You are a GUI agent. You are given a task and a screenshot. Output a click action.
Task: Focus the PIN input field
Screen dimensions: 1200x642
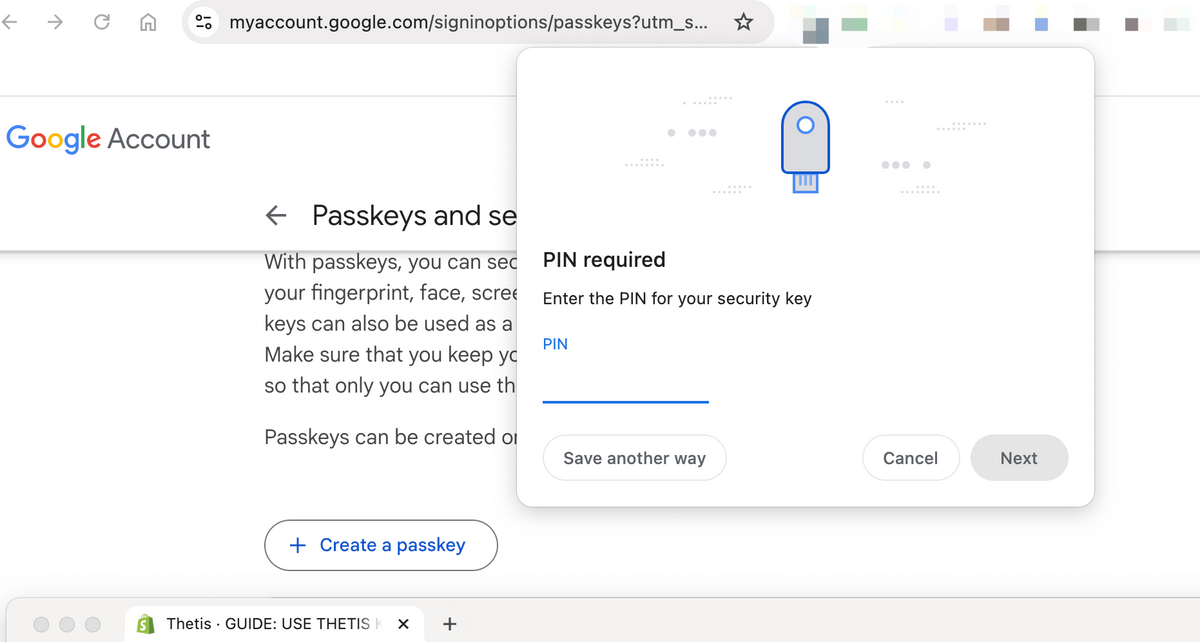click(625, 384)
